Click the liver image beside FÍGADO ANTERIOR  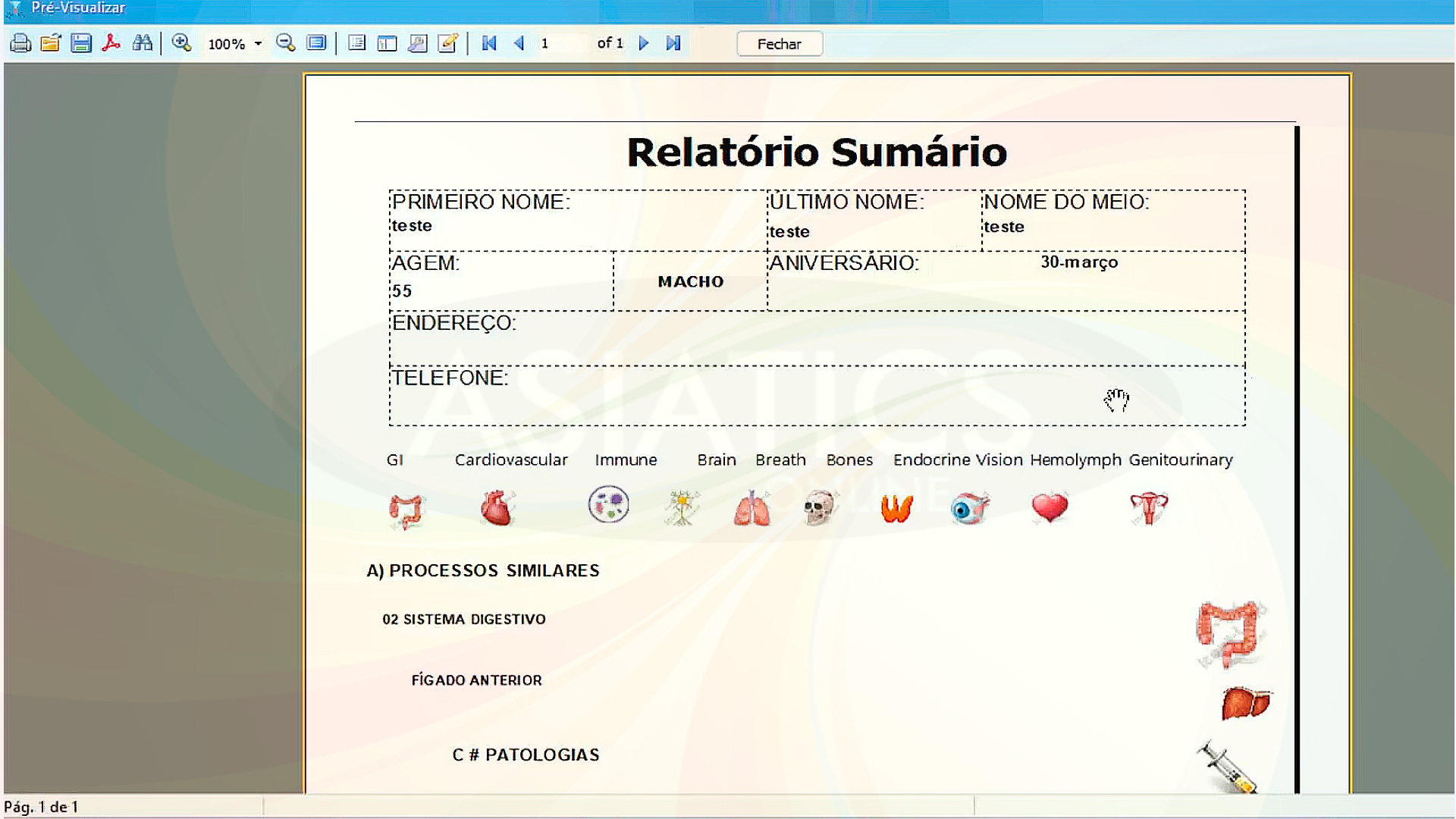[x=1246, y=703]
